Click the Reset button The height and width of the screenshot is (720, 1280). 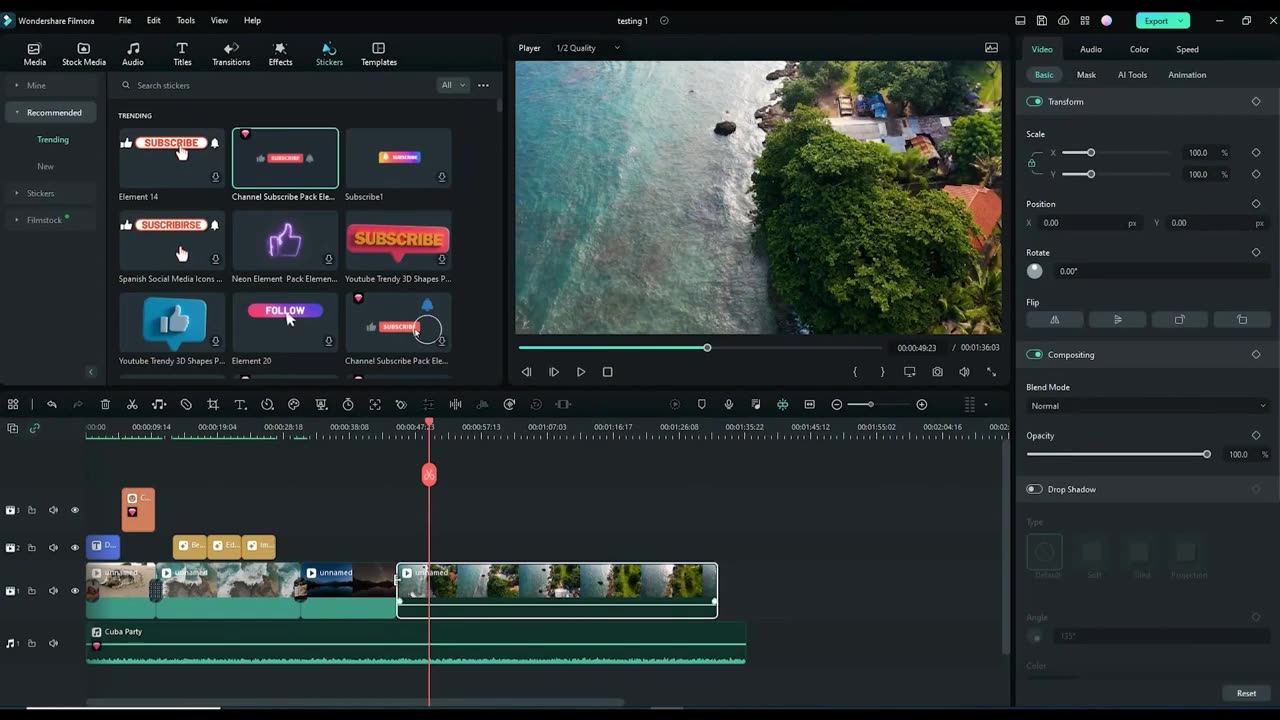[x=1246, y=693]
